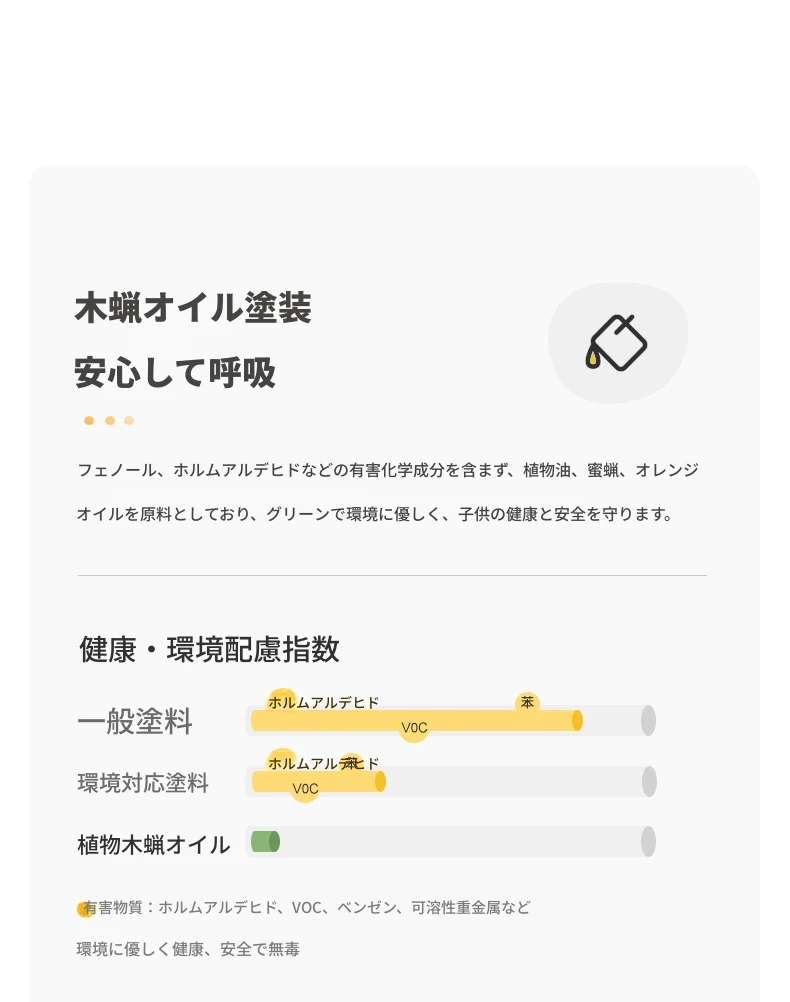Click the 健康・環境配慮指数 section title
The image size is (790, 1002).
click(x=209, y=649)
